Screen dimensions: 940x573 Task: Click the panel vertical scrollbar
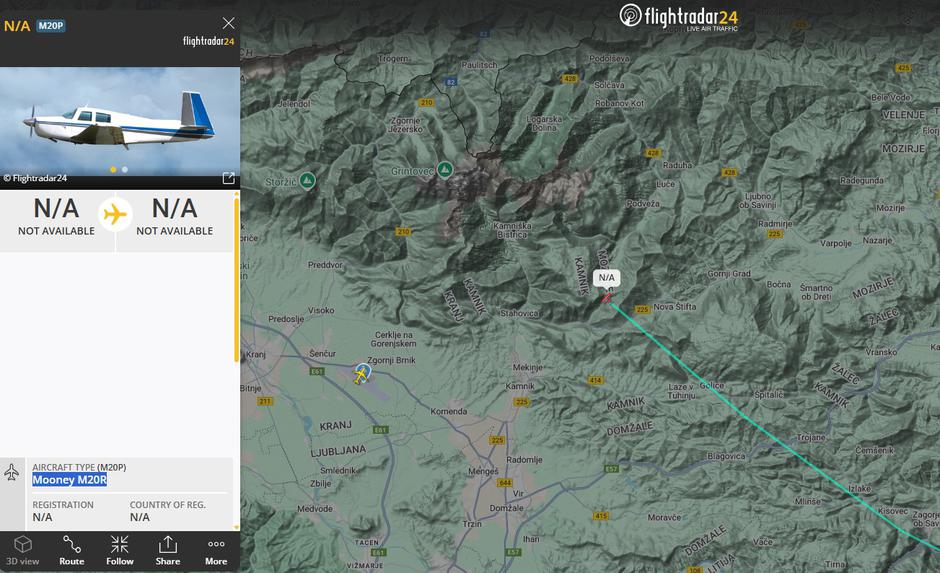236,281
